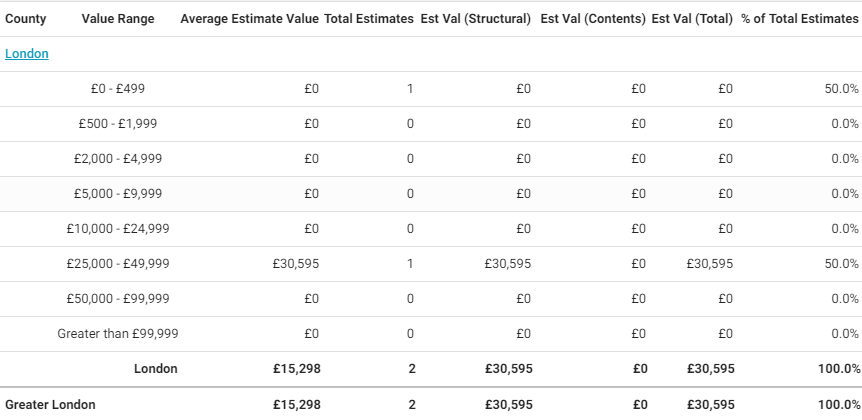Click the Est Val (Contents) header

pos(593,19)
